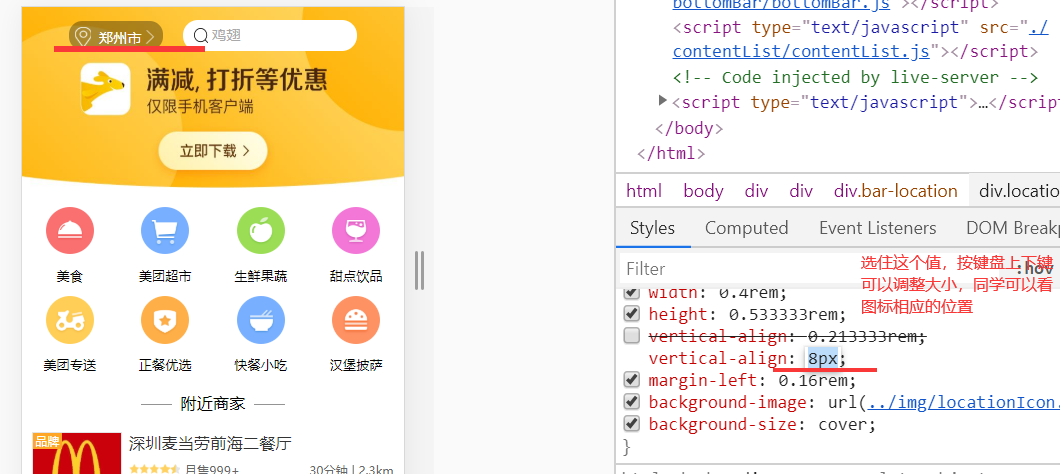Screen dimensions: 1060x474
Task: Select the second div breadcrumb item
Action: (x=801, y=191)
